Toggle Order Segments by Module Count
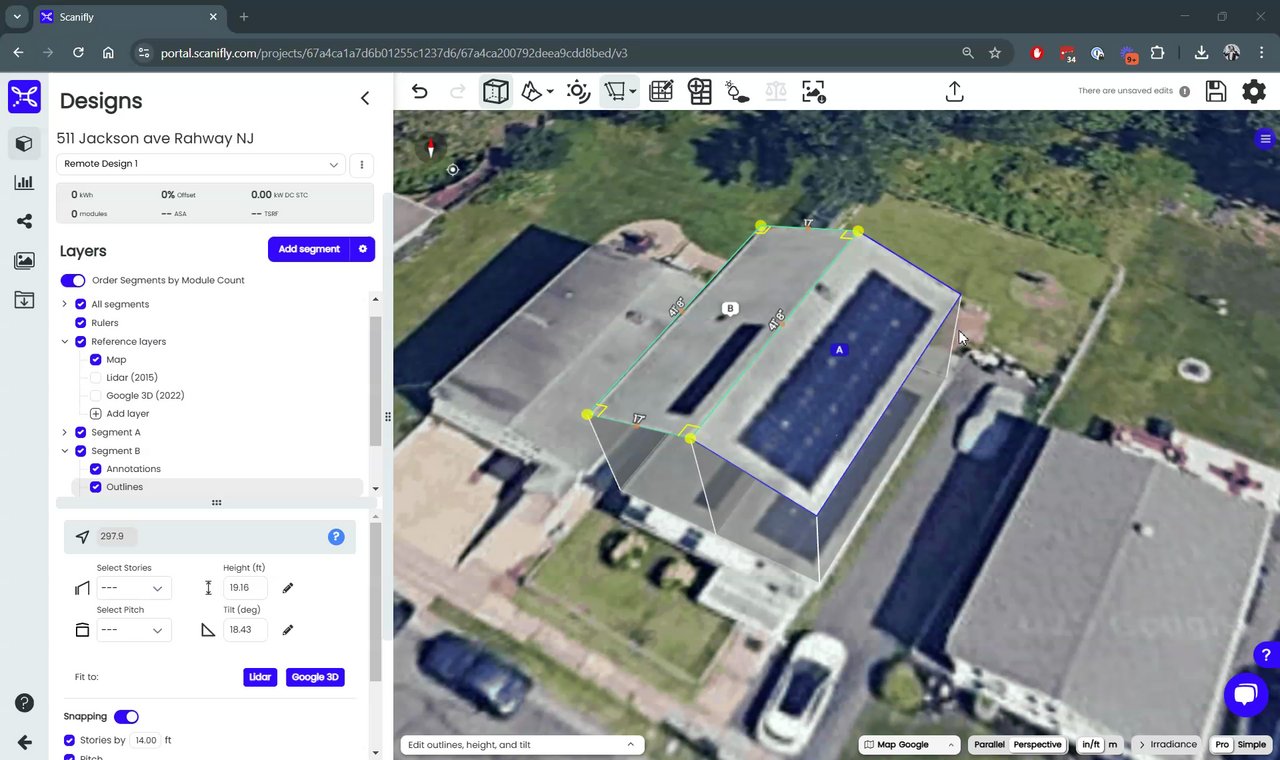The width and height of the screenshot is (1280, 760). 73,281
